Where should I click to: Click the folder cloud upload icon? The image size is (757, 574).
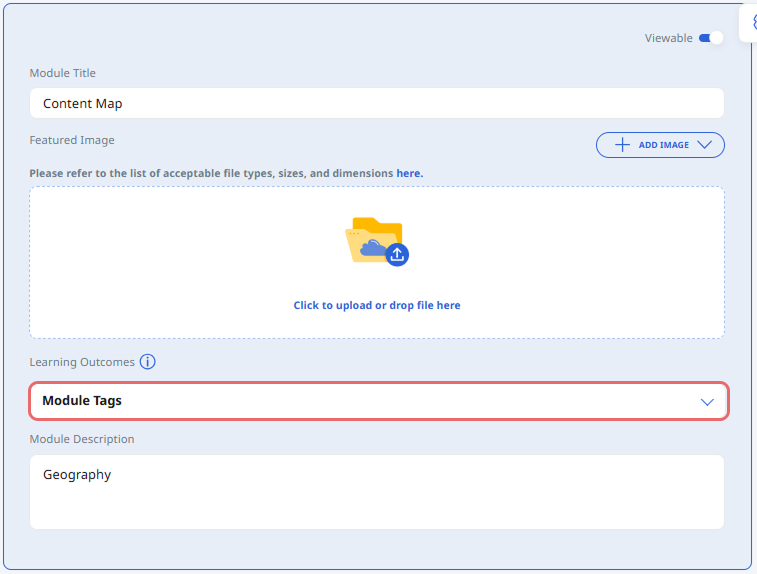pyautogui.click(x=373, y=240)
